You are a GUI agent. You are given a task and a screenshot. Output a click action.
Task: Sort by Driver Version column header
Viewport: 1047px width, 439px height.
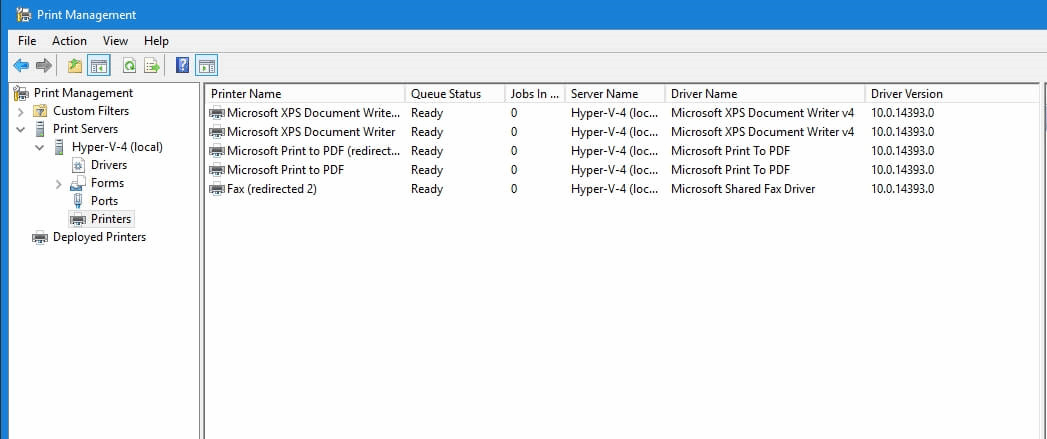(x=952, y=94)
